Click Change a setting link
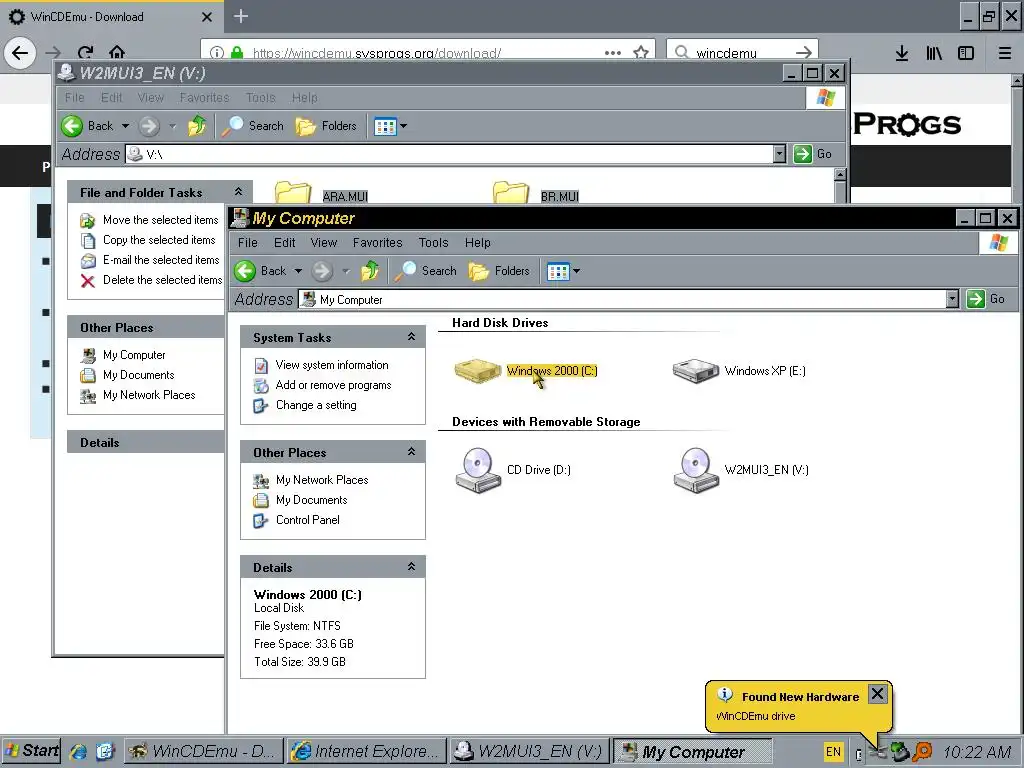1024x768 pixels. [316, 405]
